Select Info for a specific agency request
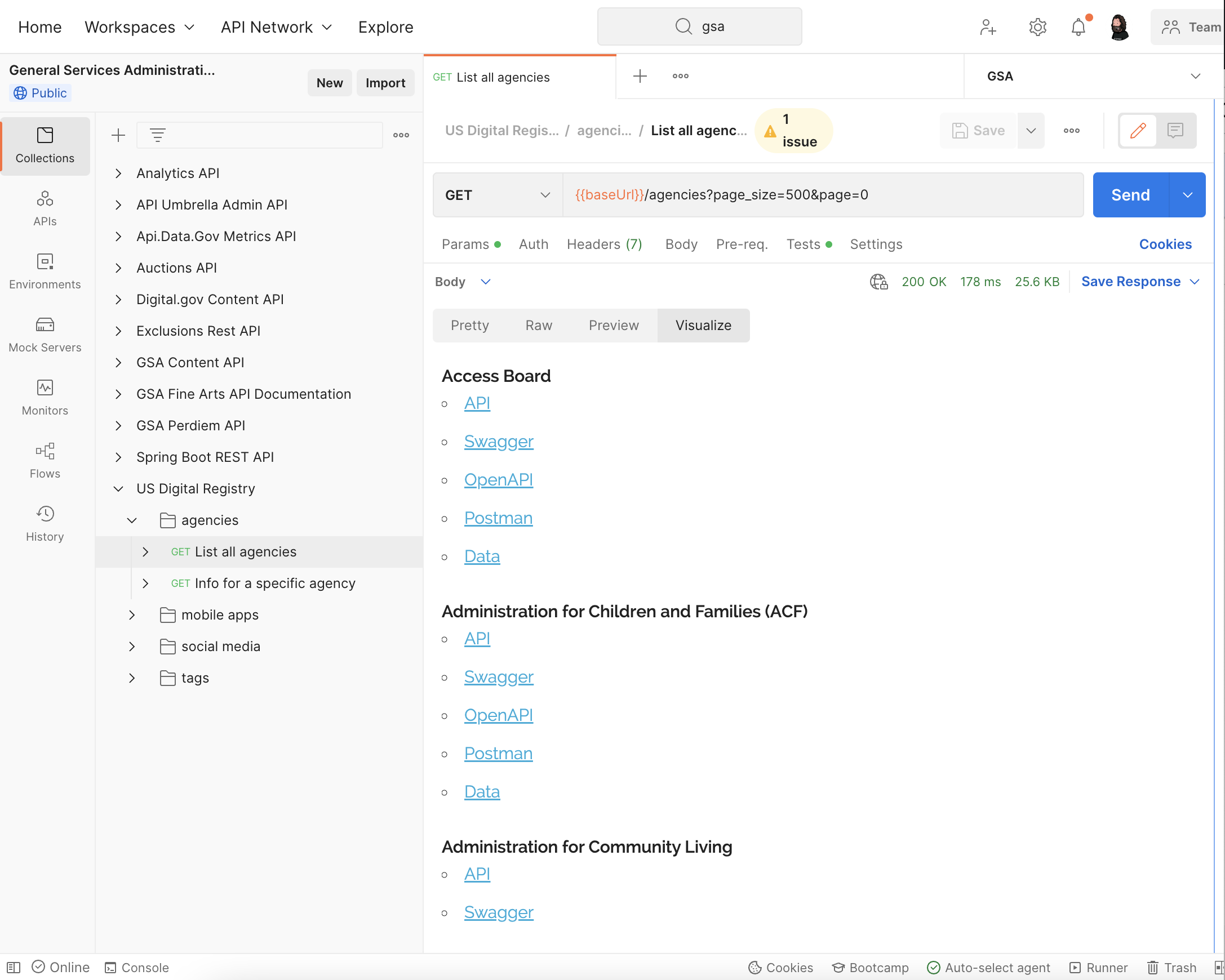Screen dimensions: 1225x980 pyautogui.click(x=274, y=583)
